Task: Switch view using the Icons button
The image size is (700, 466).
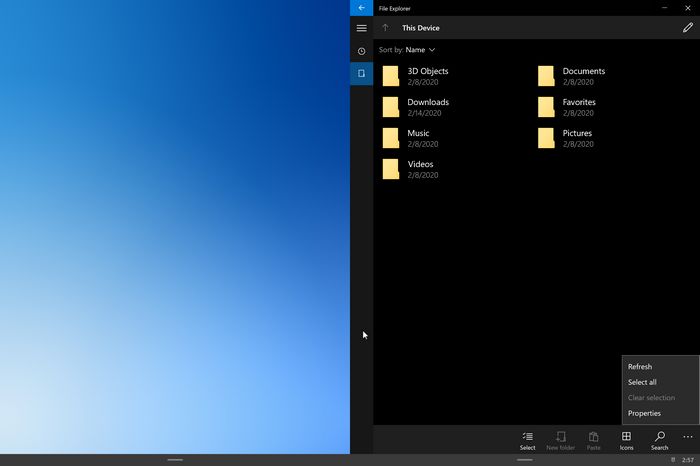Action: click(626, 440)
